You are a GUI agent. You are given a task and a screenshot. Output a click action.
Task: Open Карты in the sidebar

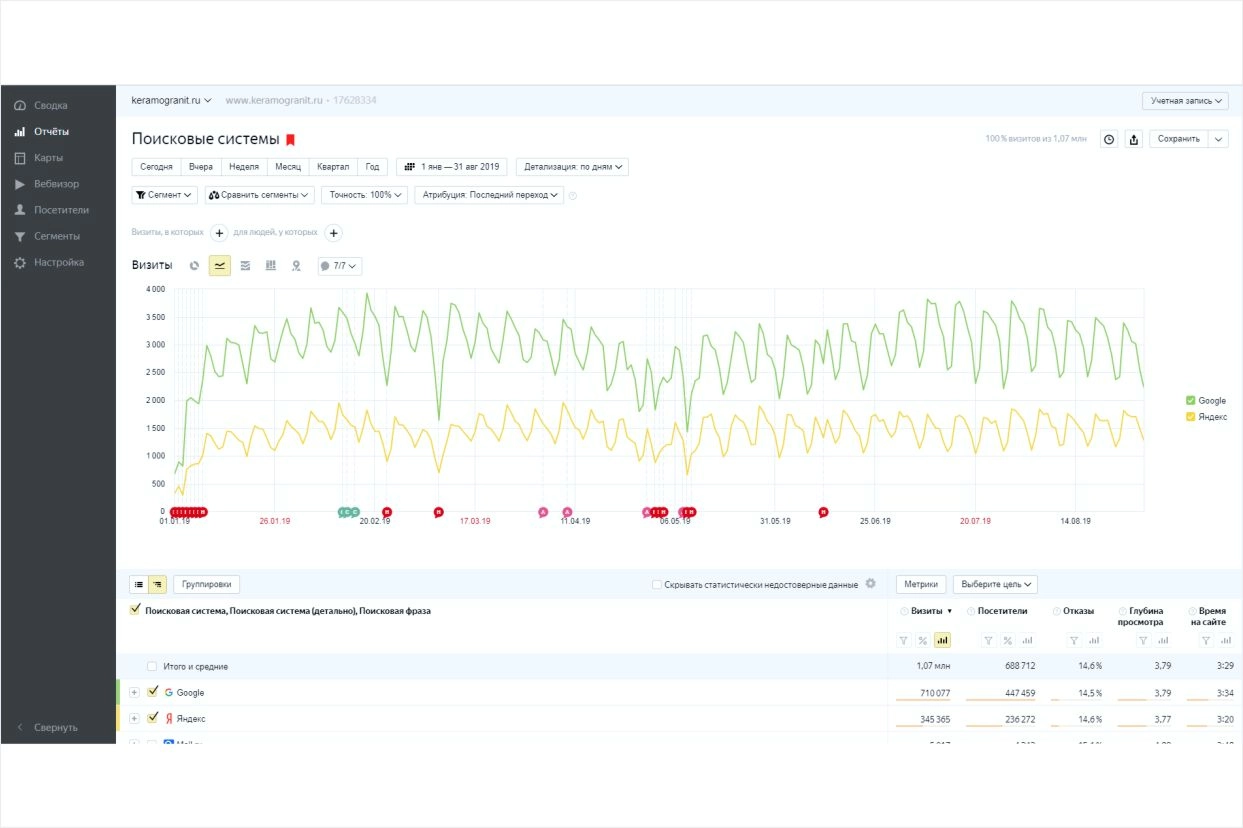pyautogui.click(x=48, y=158)
